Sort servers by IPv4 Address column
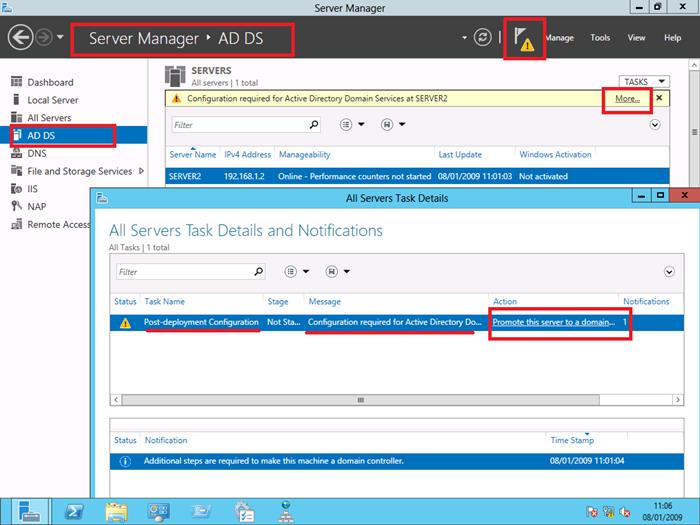The height and width of the screenshot is (525, 700). [247, 154]
